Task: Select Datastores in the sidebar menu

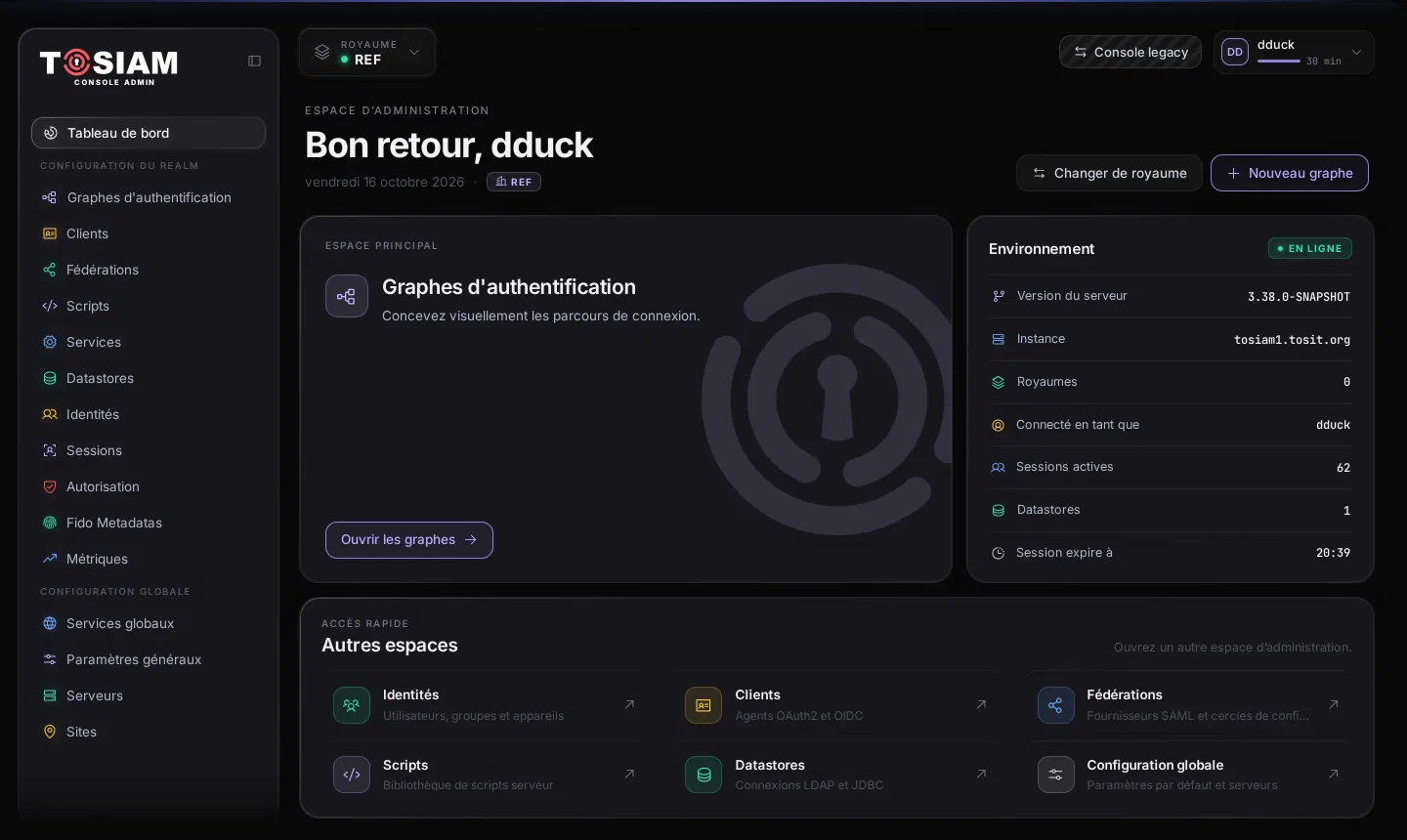Action: (149, 378)
